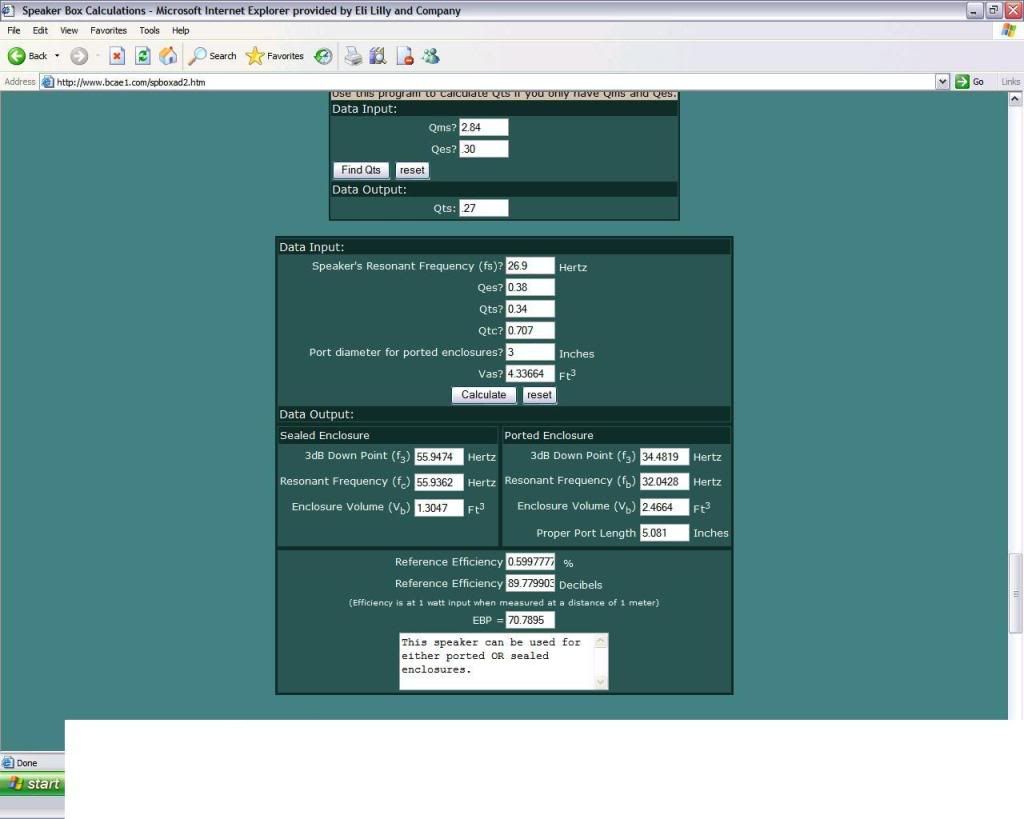The height and width of the screenshot is (819, 1024).
Task: Open the File menu
Action: [x=14, y=31]
